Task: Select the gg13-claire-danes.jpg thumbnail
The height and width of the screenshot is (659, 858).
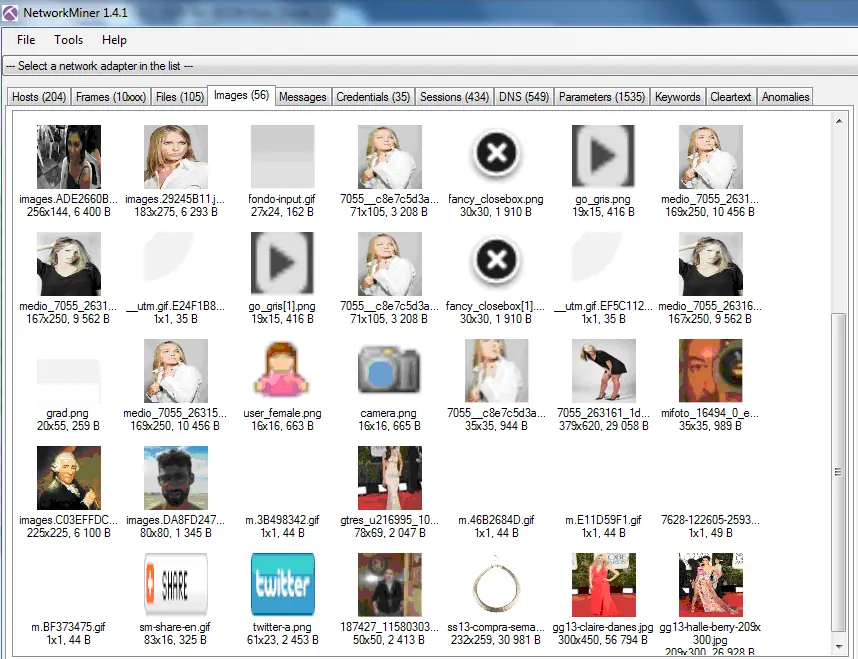Action: (604, 585)
